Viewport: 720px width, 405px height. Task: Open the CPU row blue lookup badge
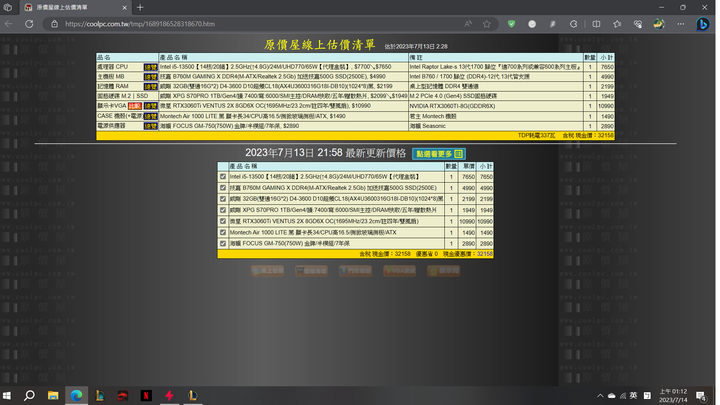pos(150,67)
